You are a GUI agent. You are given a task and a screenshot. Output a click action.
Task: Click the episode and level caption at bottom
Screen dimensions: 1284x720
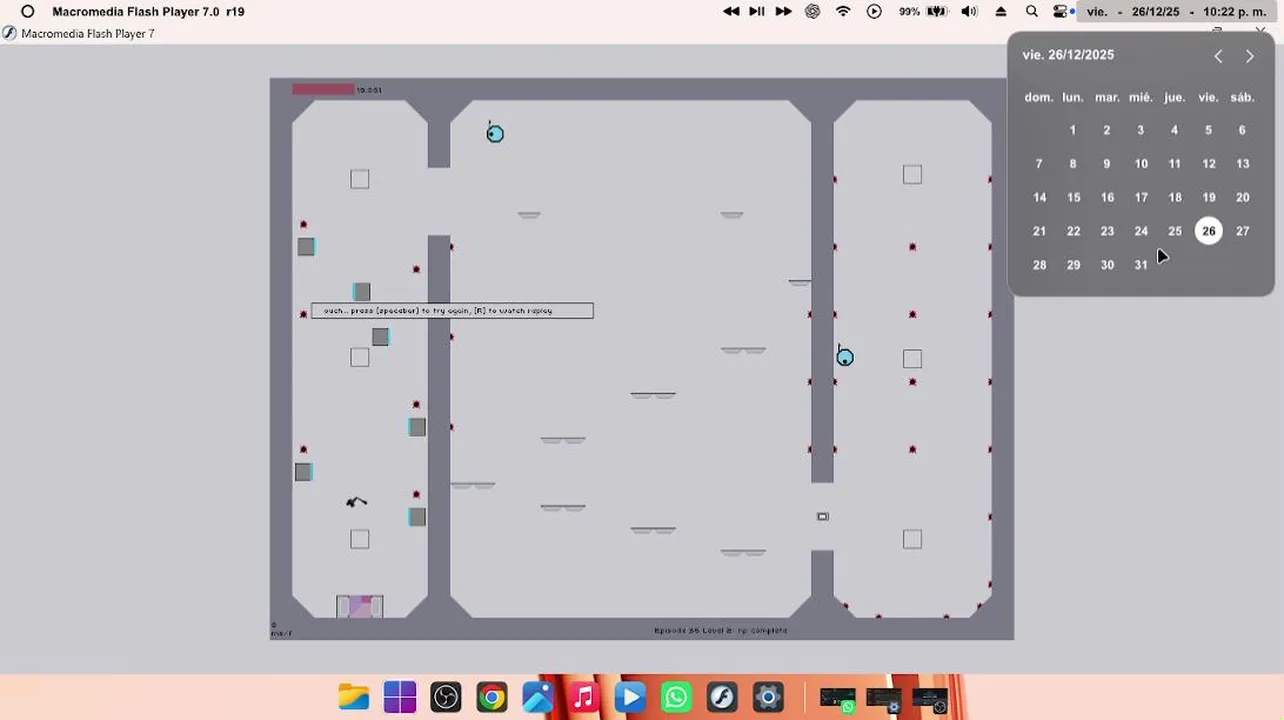point(721,631)
